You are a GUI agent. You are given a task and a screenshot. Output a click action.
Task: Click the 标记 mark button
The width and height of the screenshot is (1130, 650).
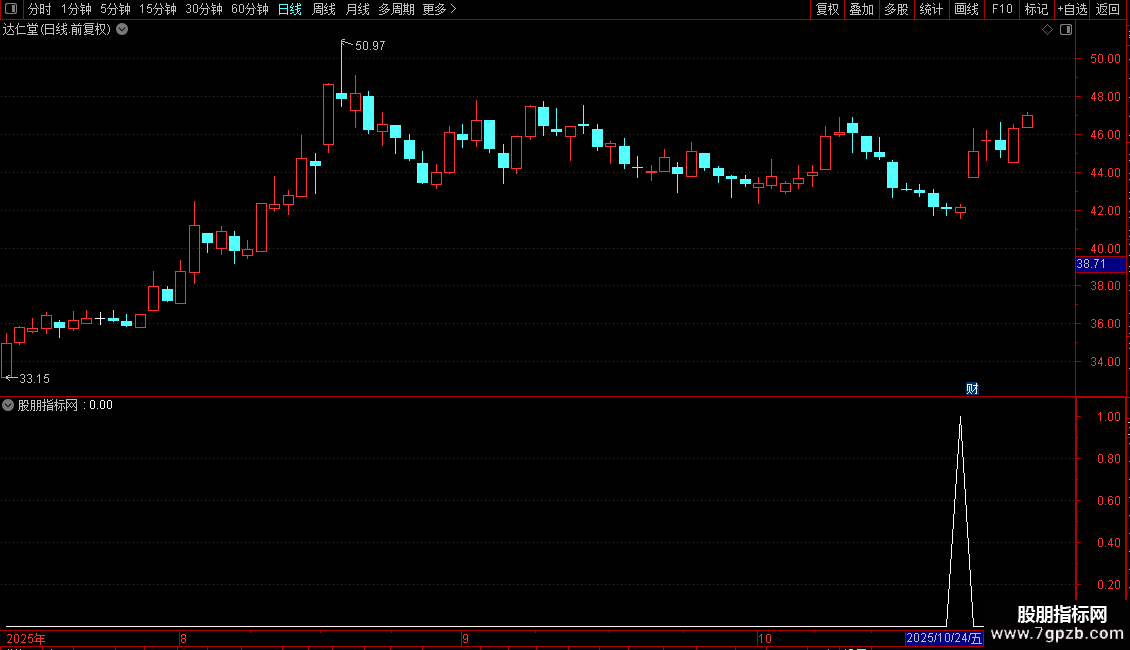pos(1036,9)
